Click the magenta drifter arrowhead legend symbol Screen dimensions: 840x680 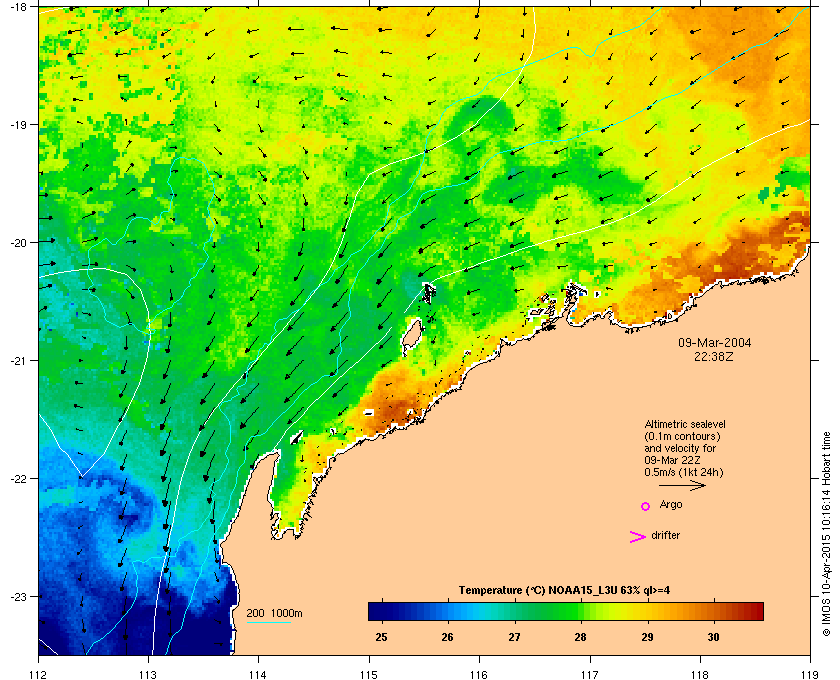[637, 537]
